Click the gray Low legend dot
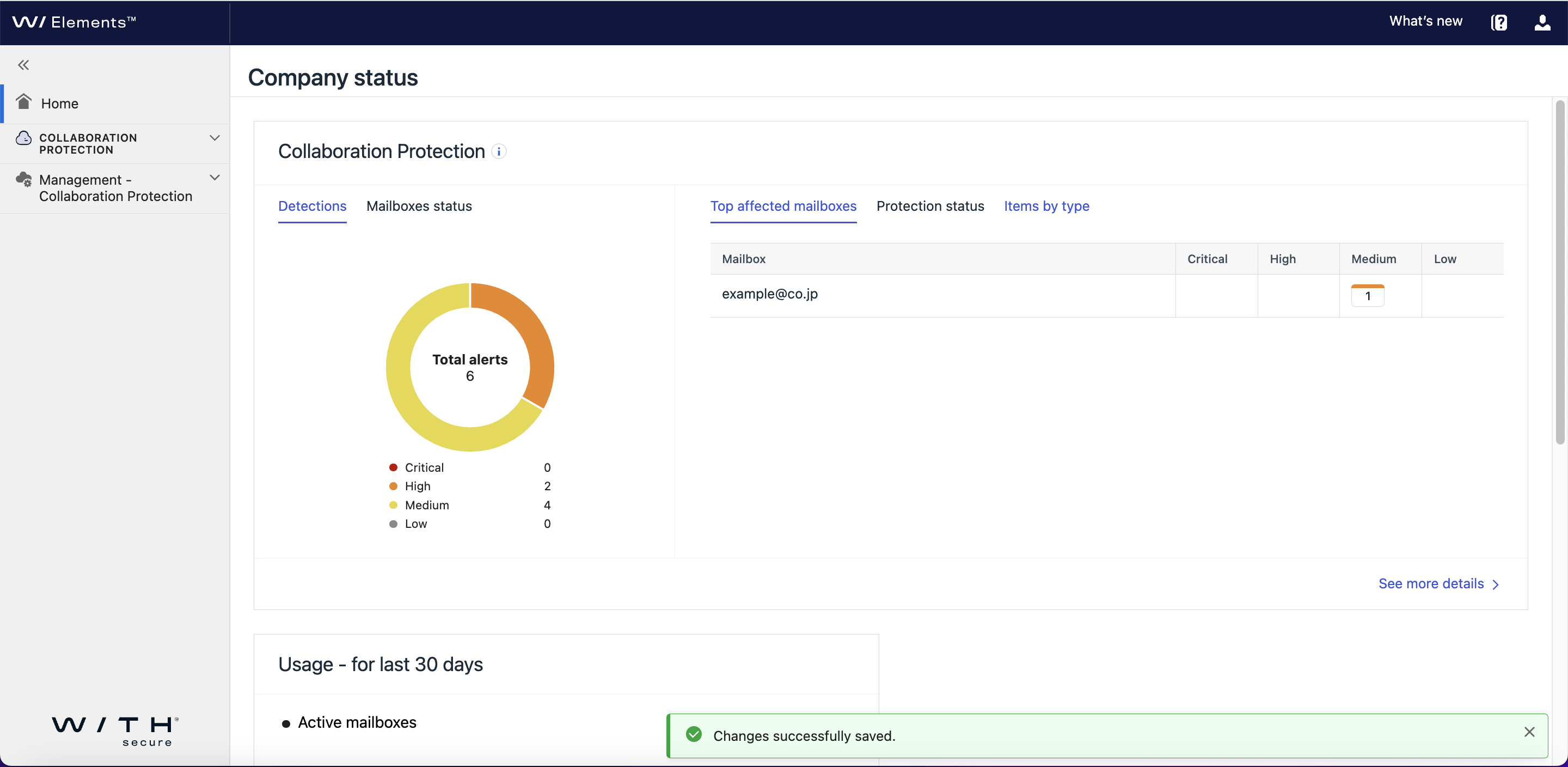Screen dimensions: 1568x767 (393, 524)
